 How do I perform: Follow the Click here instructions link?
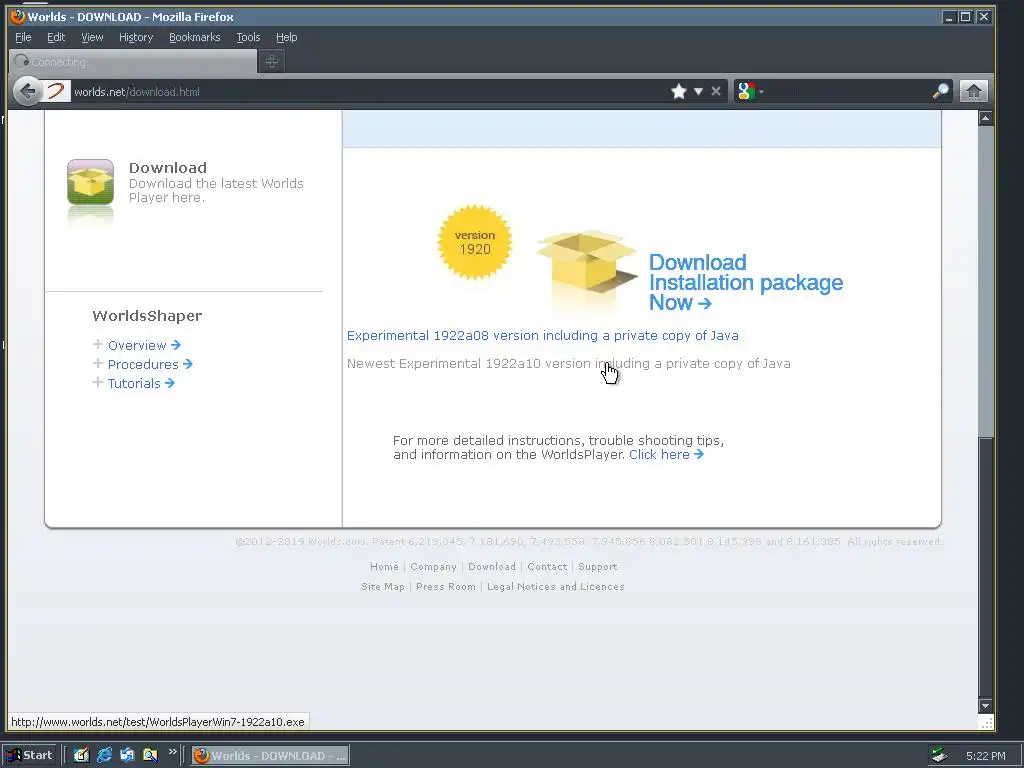[666, 455]
